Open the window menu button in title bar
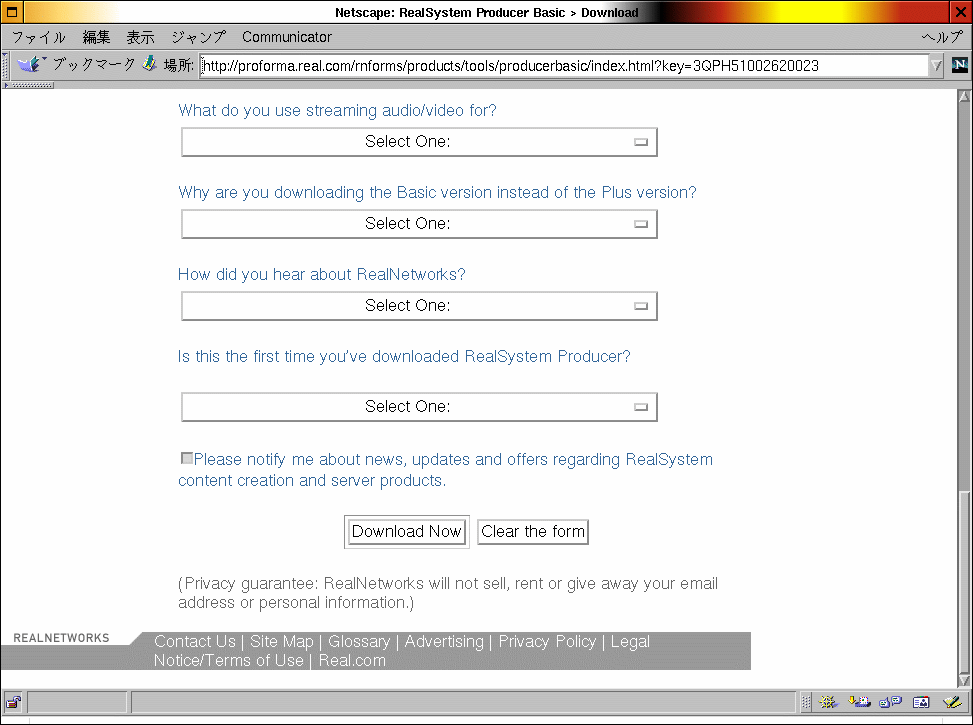The width and height of the screenshot is (973, 725). 12,12
